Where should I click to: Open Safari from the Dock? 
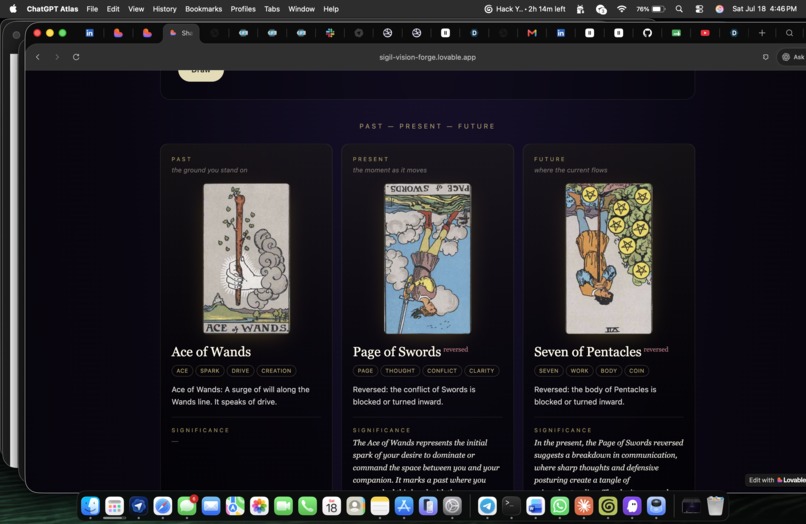click(162, 506)
